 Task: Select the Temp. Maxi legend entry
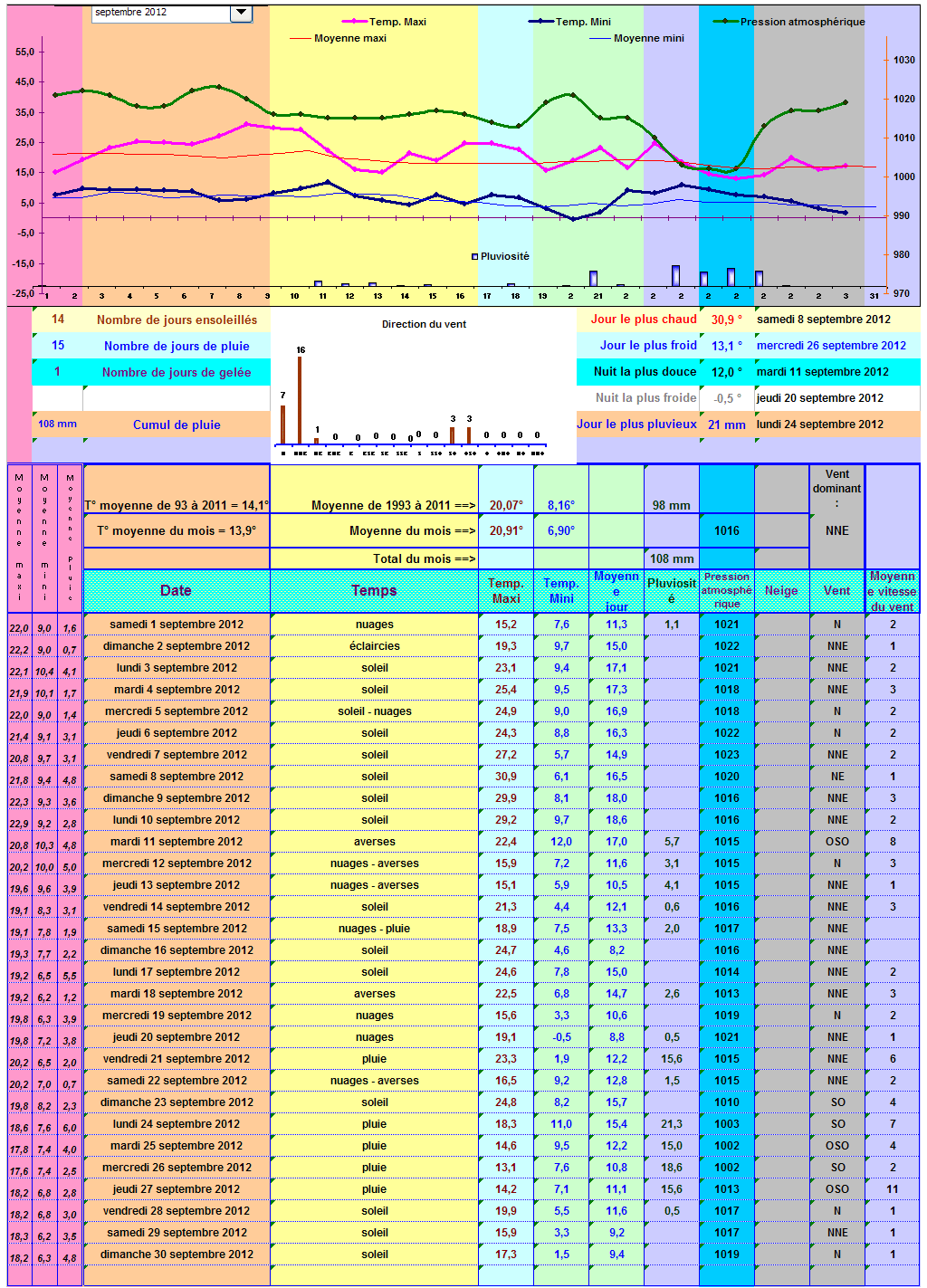(384, 22)
